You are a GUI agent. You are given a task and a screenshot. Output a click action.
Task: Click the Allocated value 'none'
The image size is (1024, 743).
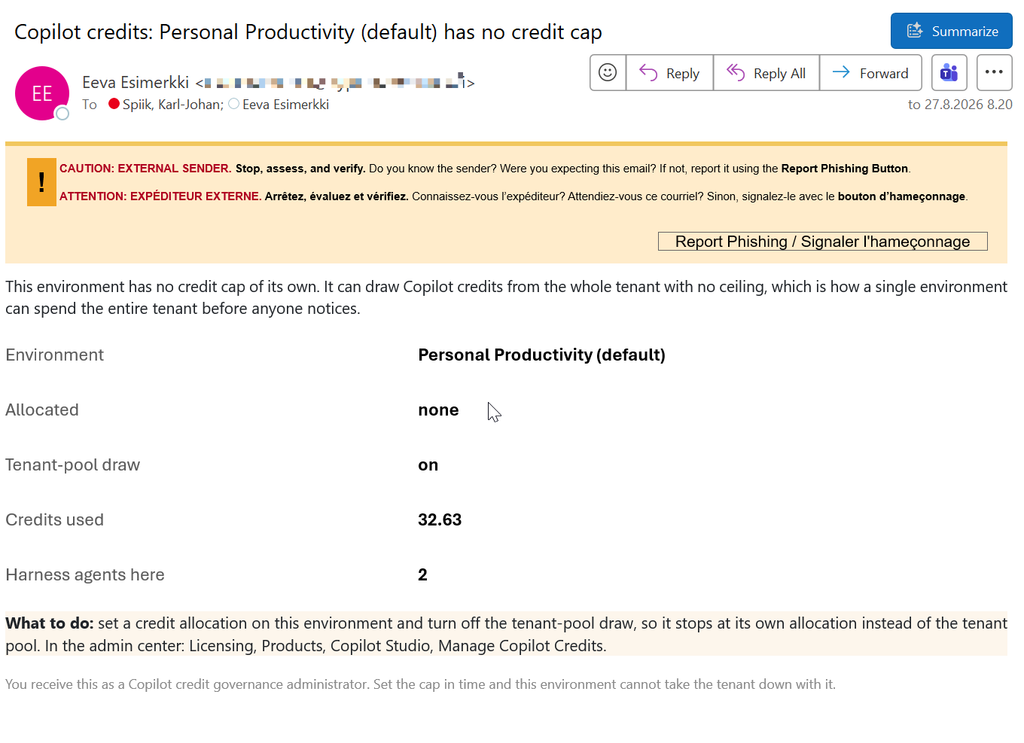click(438, 410)
